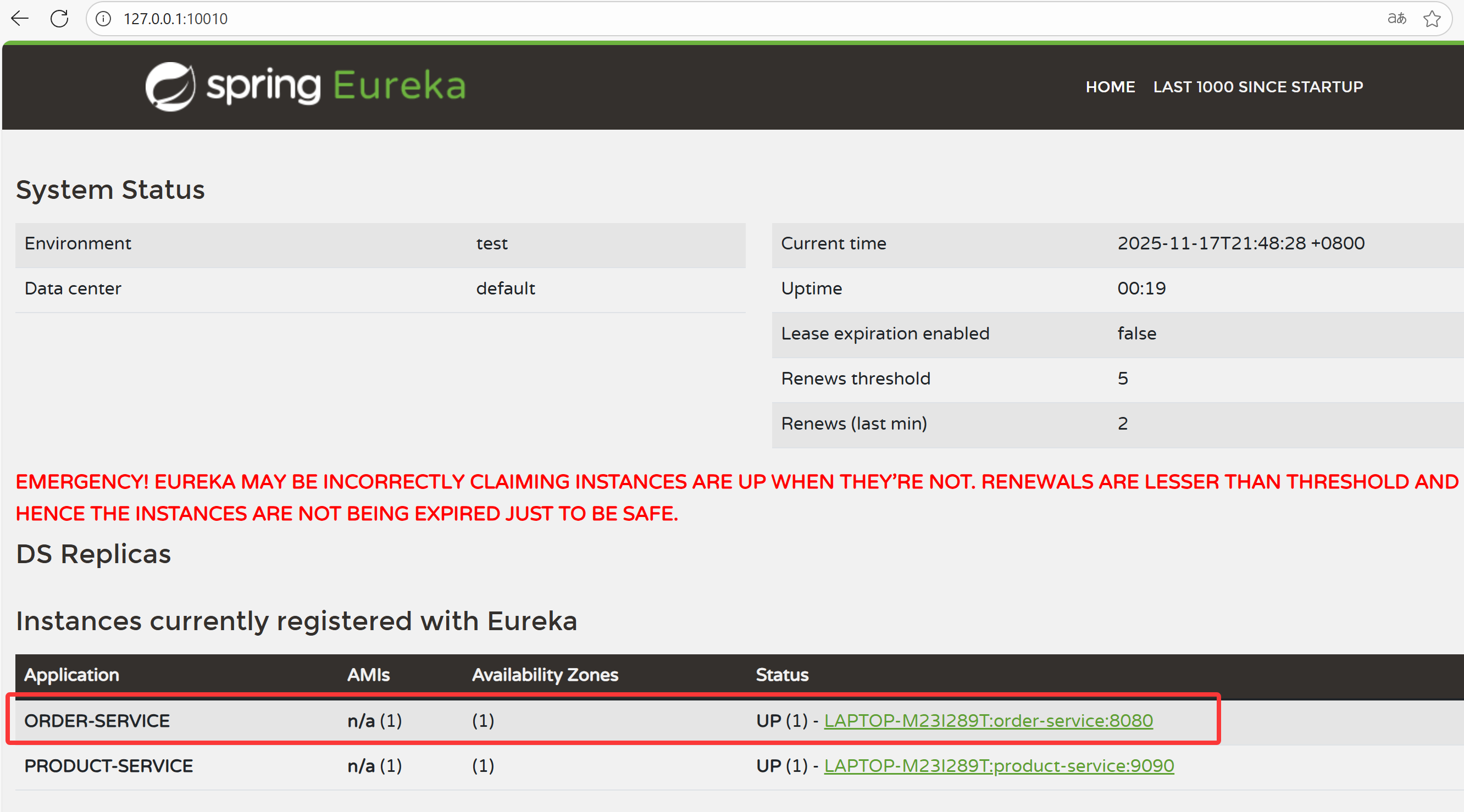Image resolution: width=1464 pixels, height=812 pixels.
Task: Click the AMIs column header
Action: pyautogui.click(x=368, y=675)
